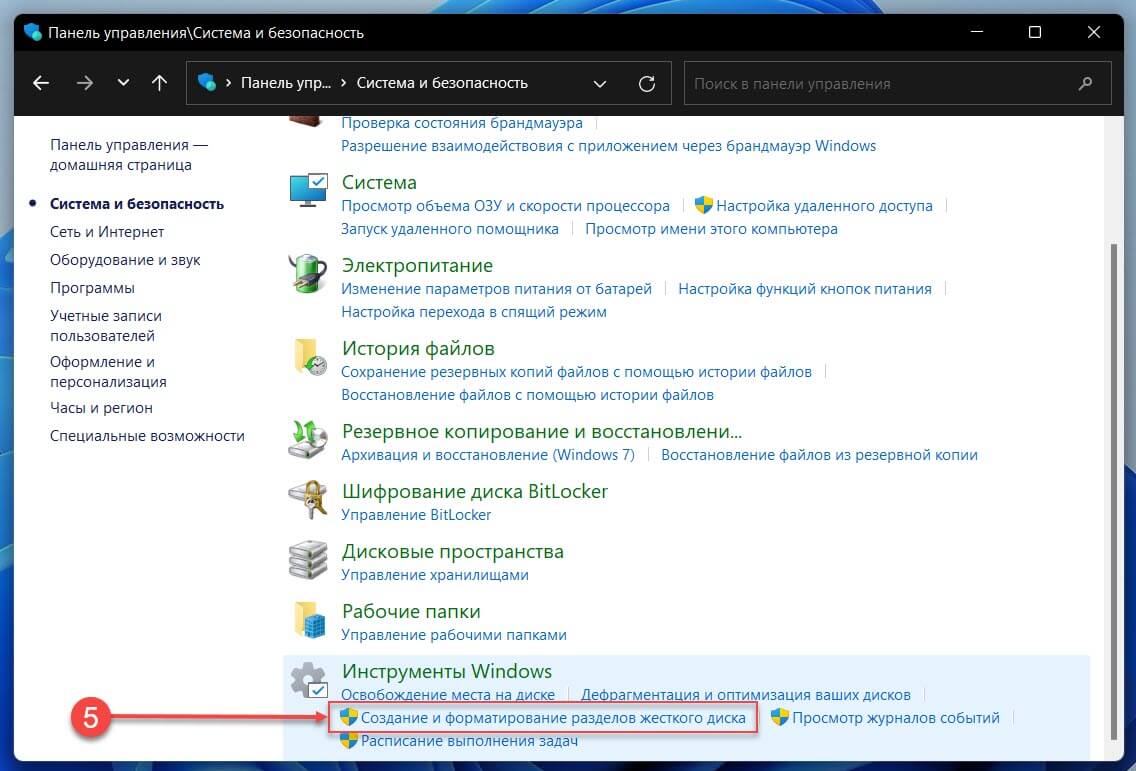Click shield icon beside 'Настройка удаленного доступа'
Screen dimensions: 1136x771
pyautogui.click(x=703, y=205)
